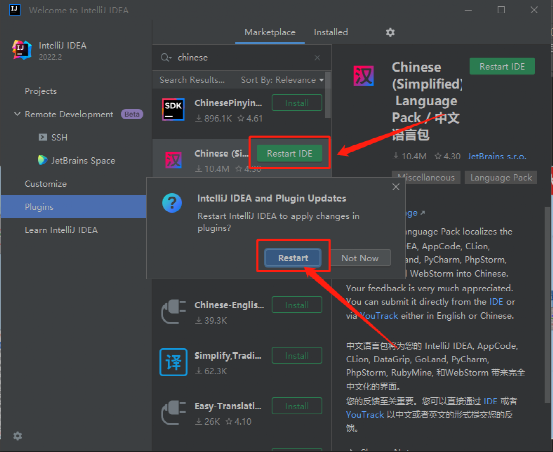
Task: Click the Language Pack tag
Action: (501, 178)
